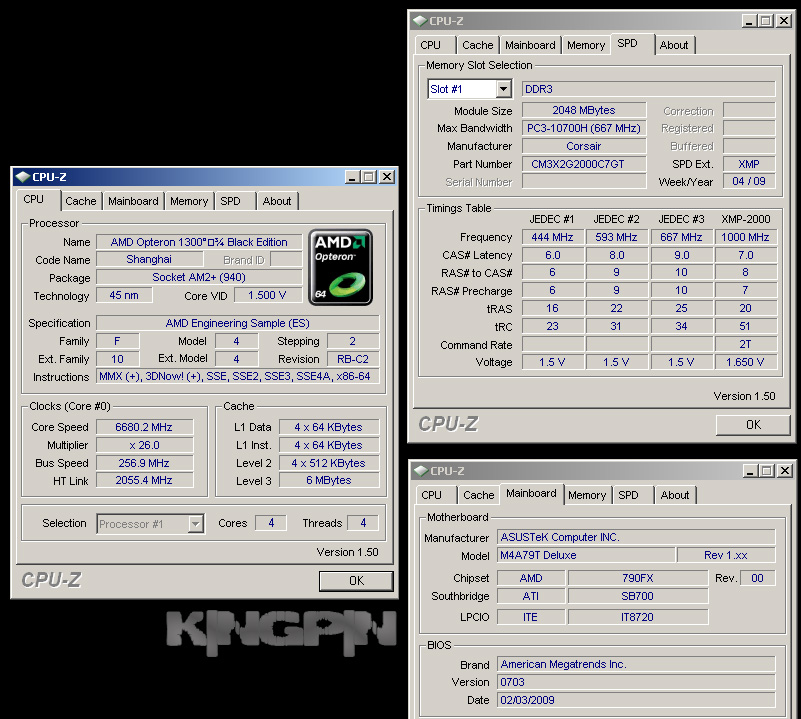Click part number CM3X2G2000C7GT

point(584,164)
